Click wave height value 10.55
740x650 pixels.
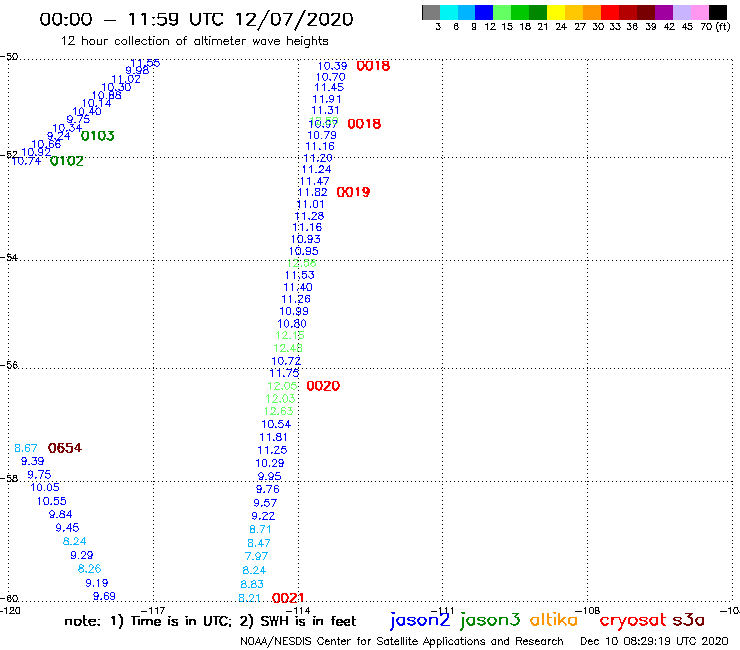(x=51, y=501)
